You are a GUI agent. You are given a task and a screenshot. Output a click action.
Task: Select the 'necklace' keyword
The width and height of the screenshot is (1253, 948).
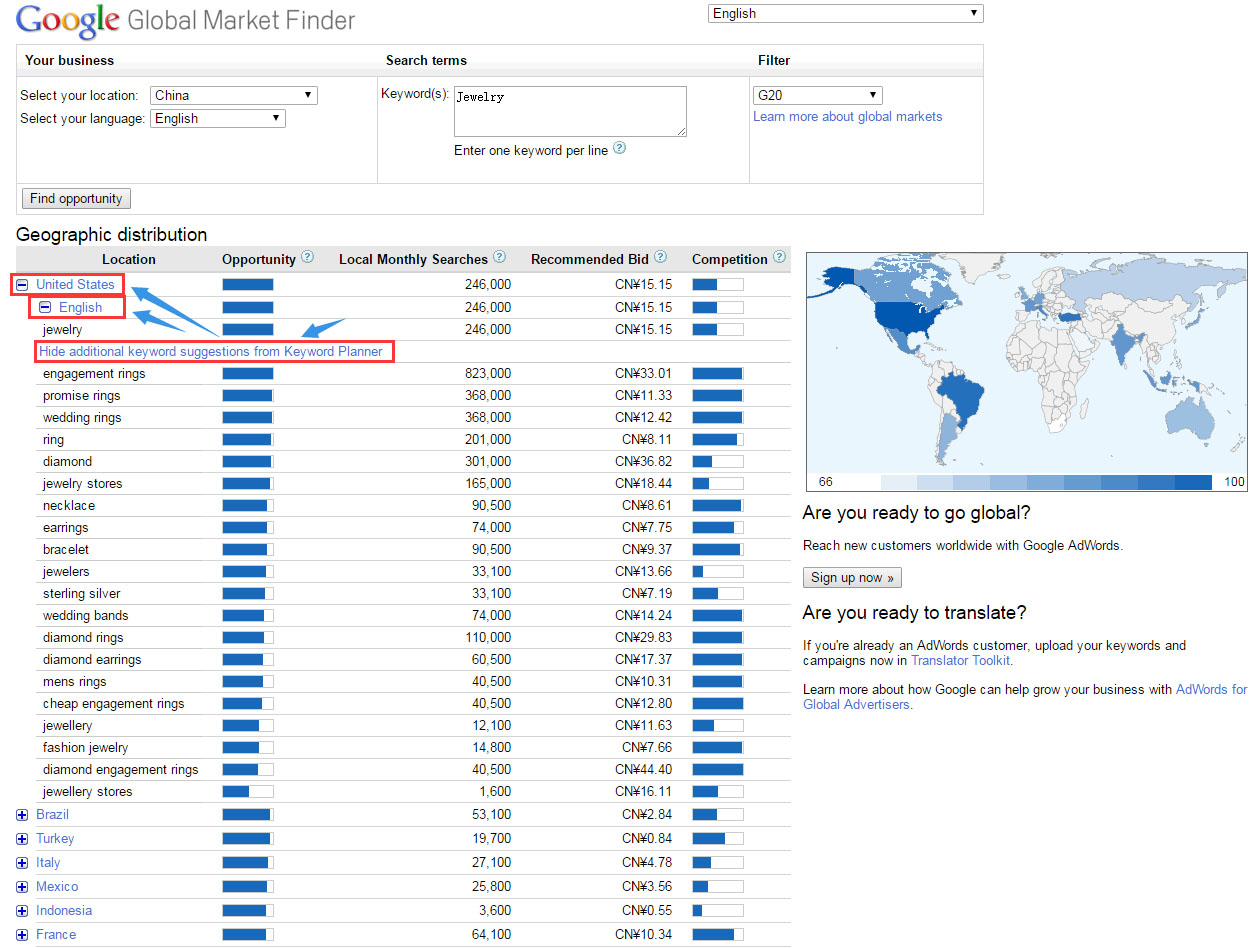click(x=69, y=505)
